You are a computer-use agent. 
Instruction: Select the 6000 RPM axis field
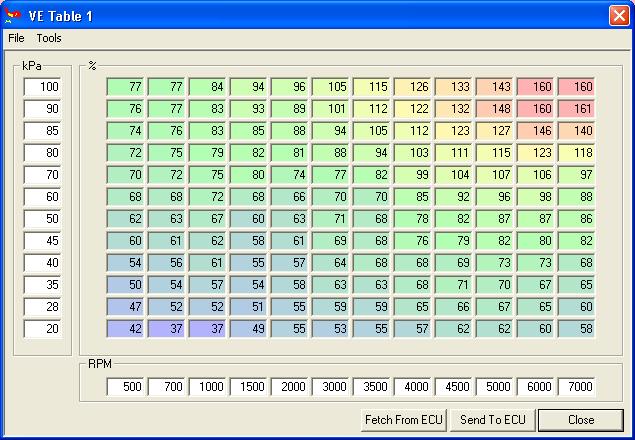tap(535, 387)
